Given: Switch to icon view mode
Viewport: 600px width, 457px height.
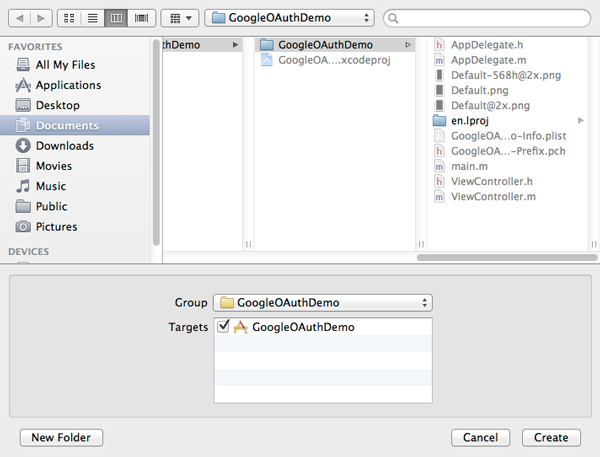Looking at the screenshot, I should pos(70,18).
